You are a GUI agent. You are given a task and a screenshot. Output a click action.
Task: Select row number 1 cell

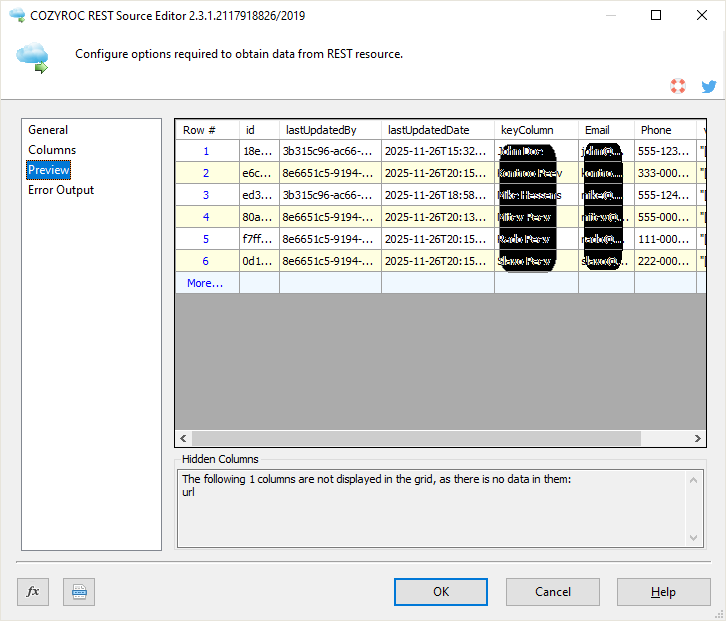point(207,151)
